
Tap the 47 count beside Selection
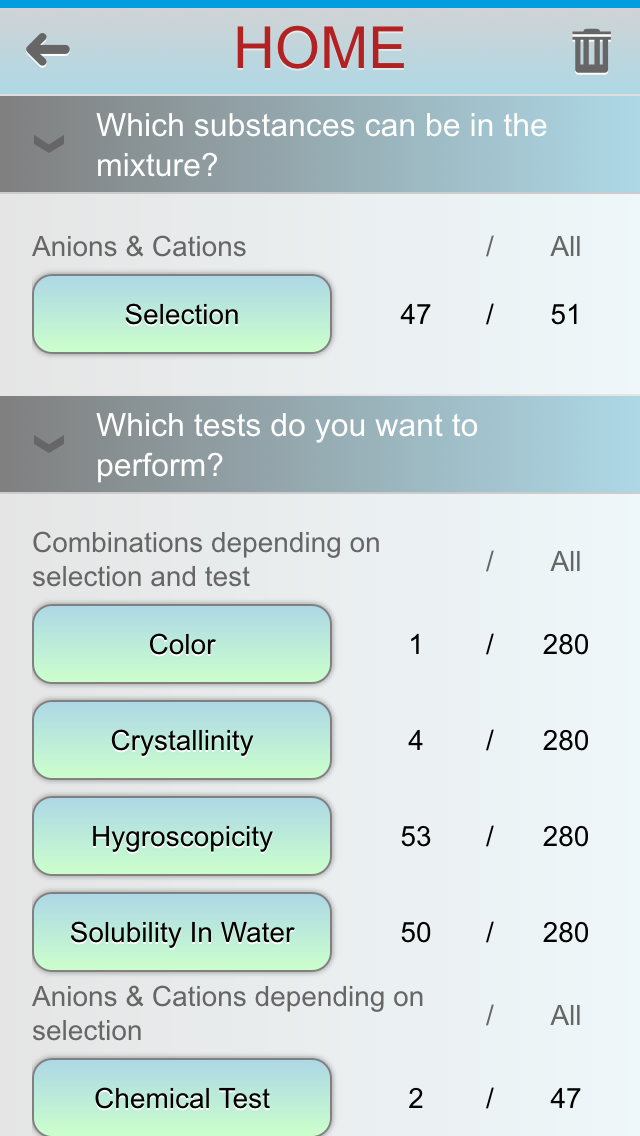coord(415,315)
